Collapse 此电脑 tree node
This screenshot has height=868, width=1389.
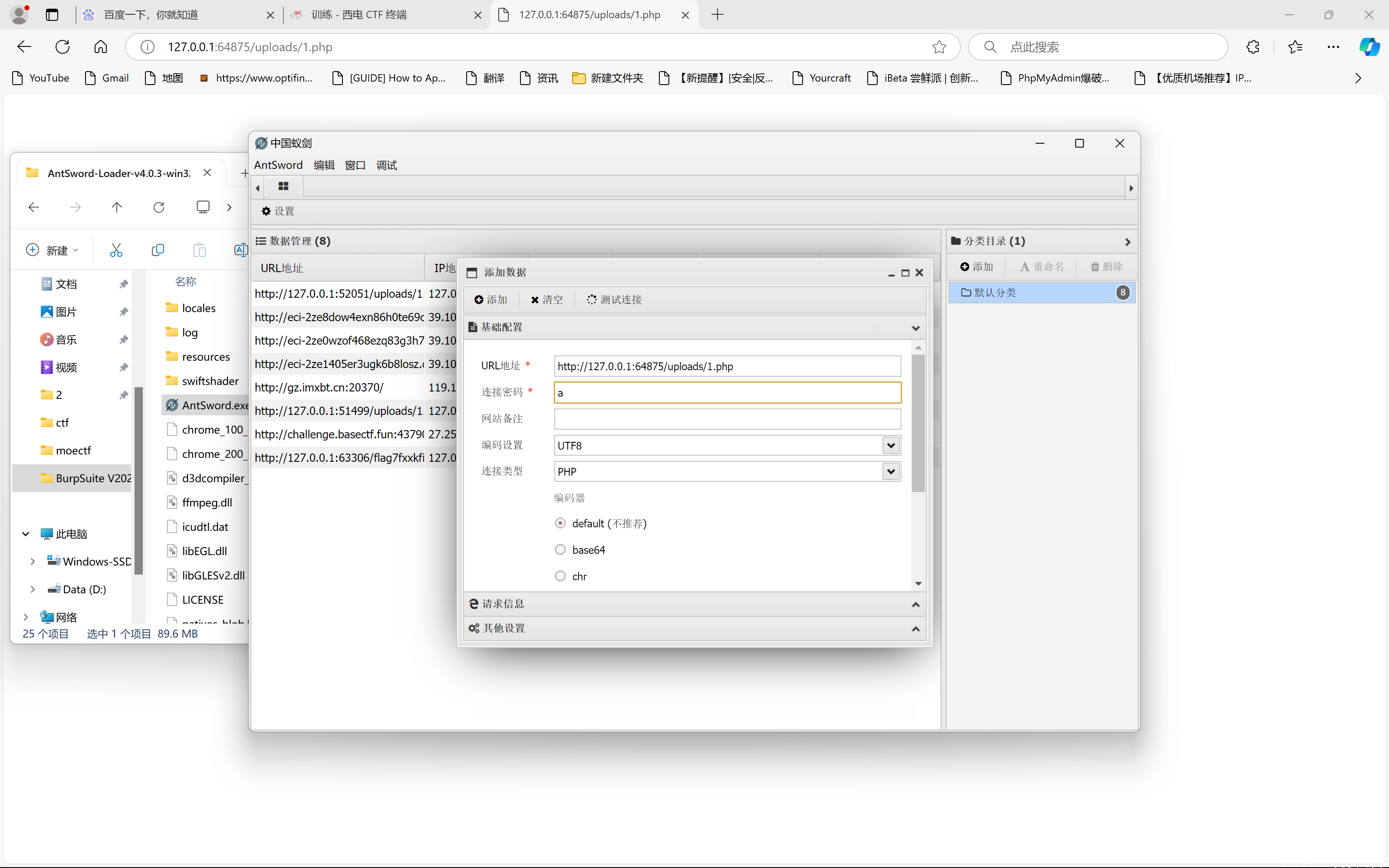(26, 534)
